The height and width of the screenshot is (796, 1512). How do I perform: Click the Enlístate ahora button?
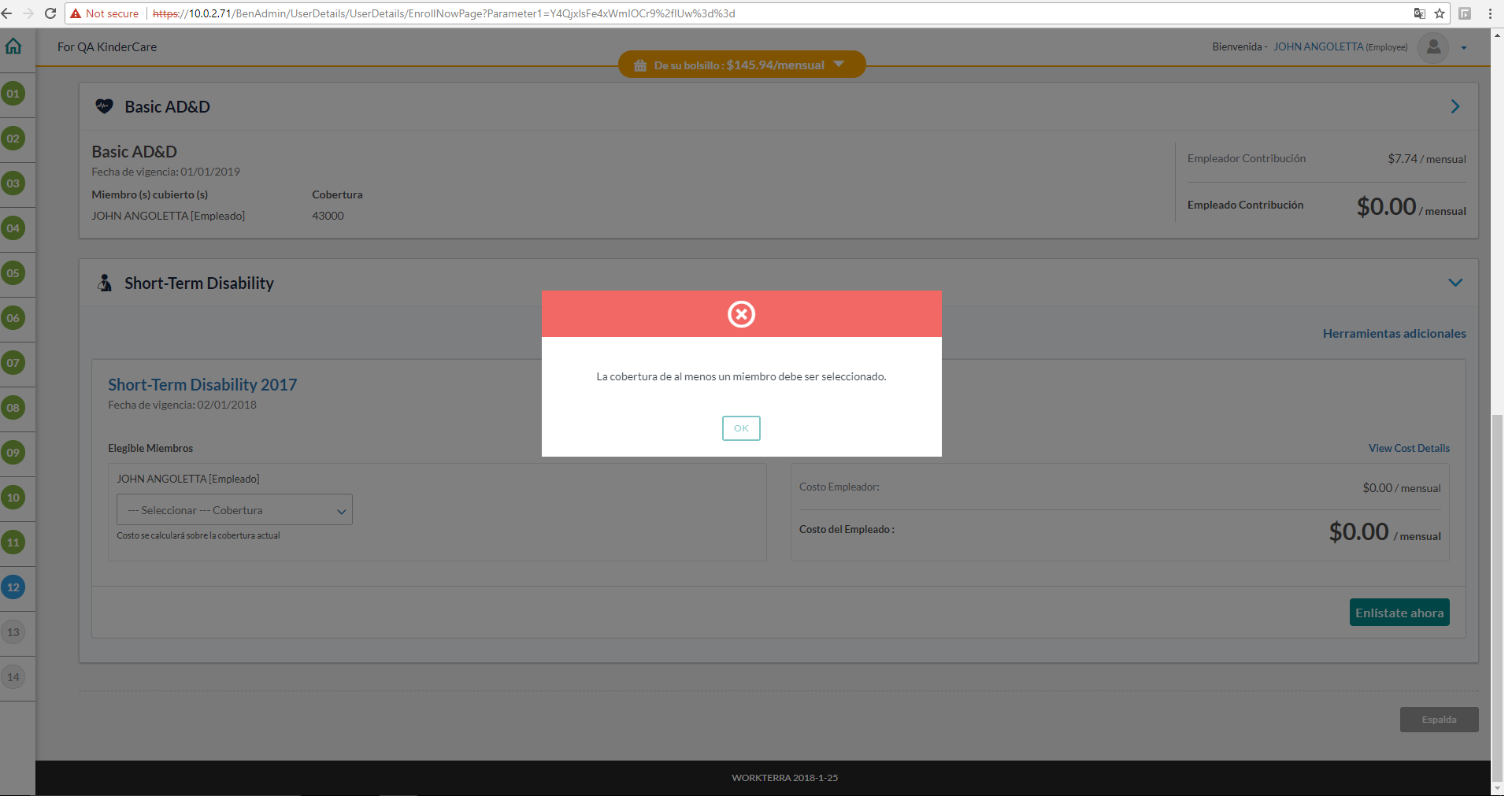coord(1399,613)
